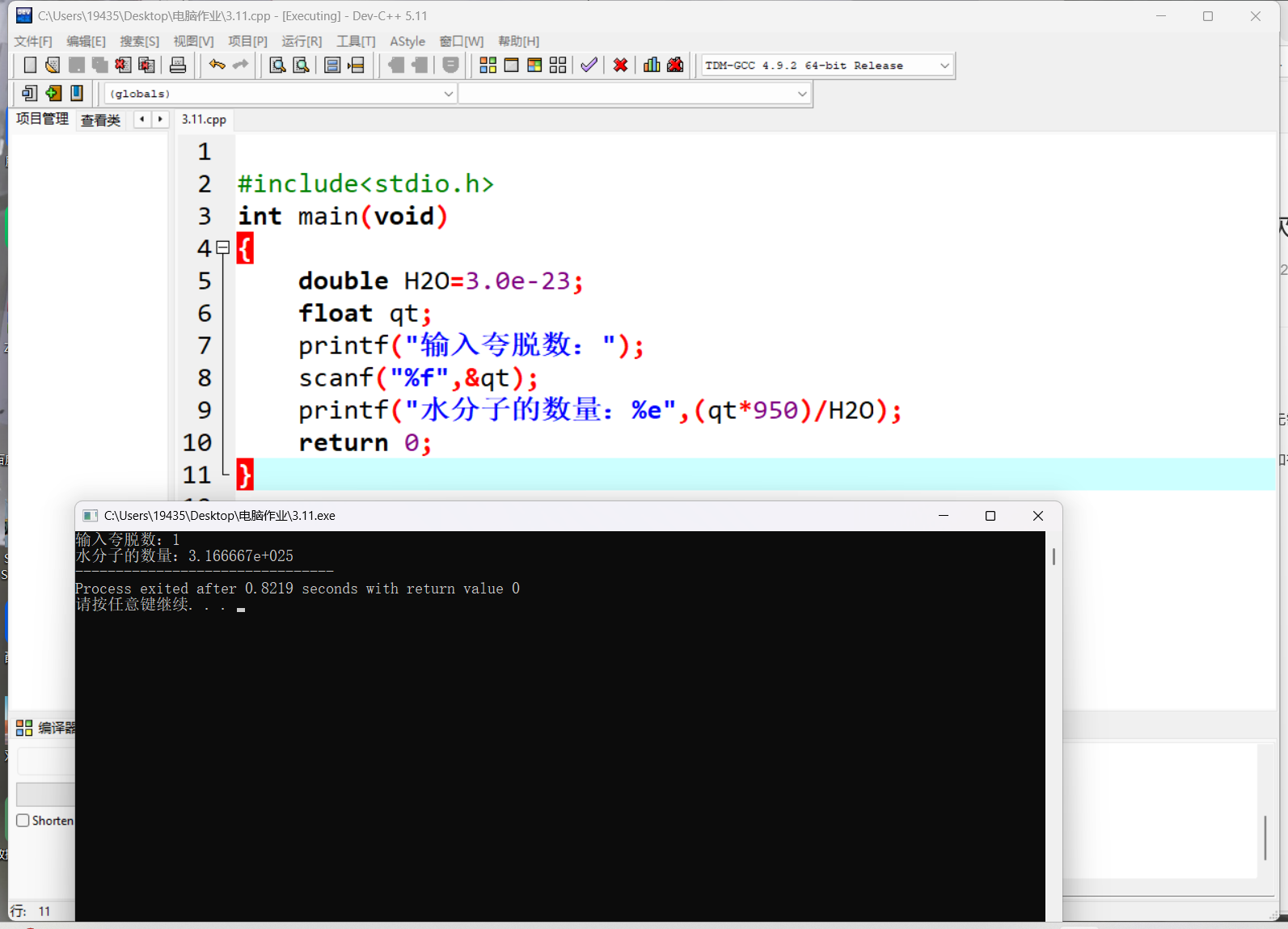Save all files icon
Screen dimensions: 1288x929
[x=100, y=65]
